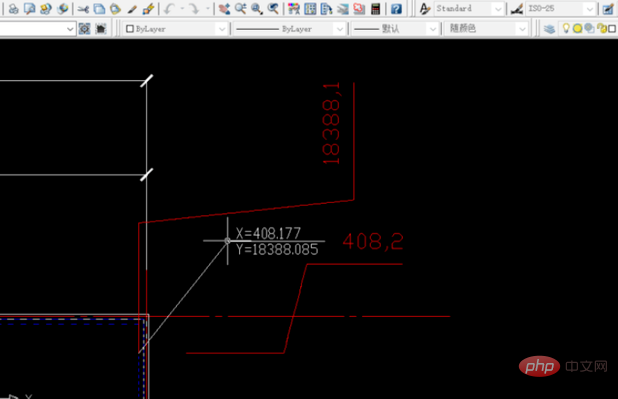This screenshot has height=399, width=618.
Task: Expand the Undo history dropdown arrow
Action: [x=182, y=9]
